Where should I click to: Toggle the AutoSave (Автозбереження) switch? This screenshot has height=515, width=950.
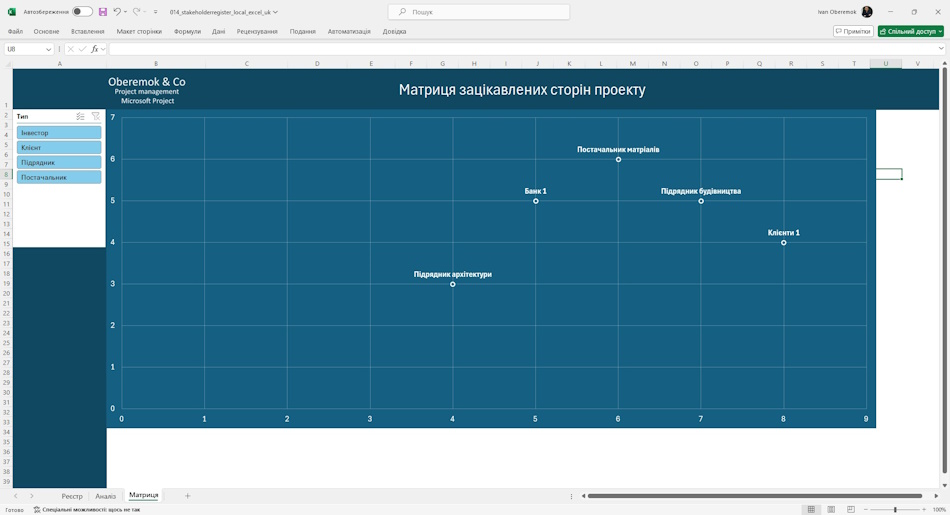click(x=82, y=12)
